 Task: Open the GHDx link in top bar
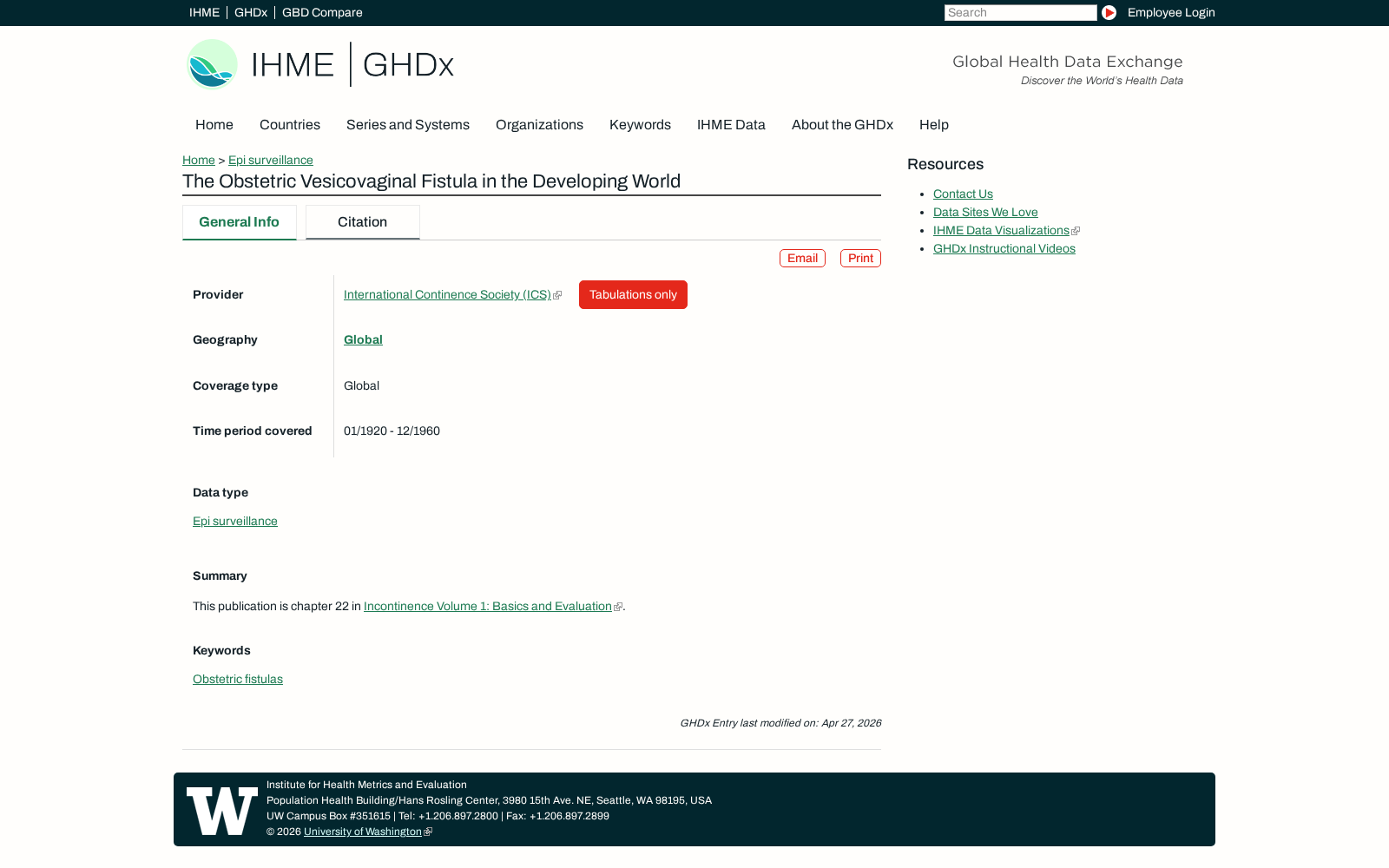[x=251, y=13]
